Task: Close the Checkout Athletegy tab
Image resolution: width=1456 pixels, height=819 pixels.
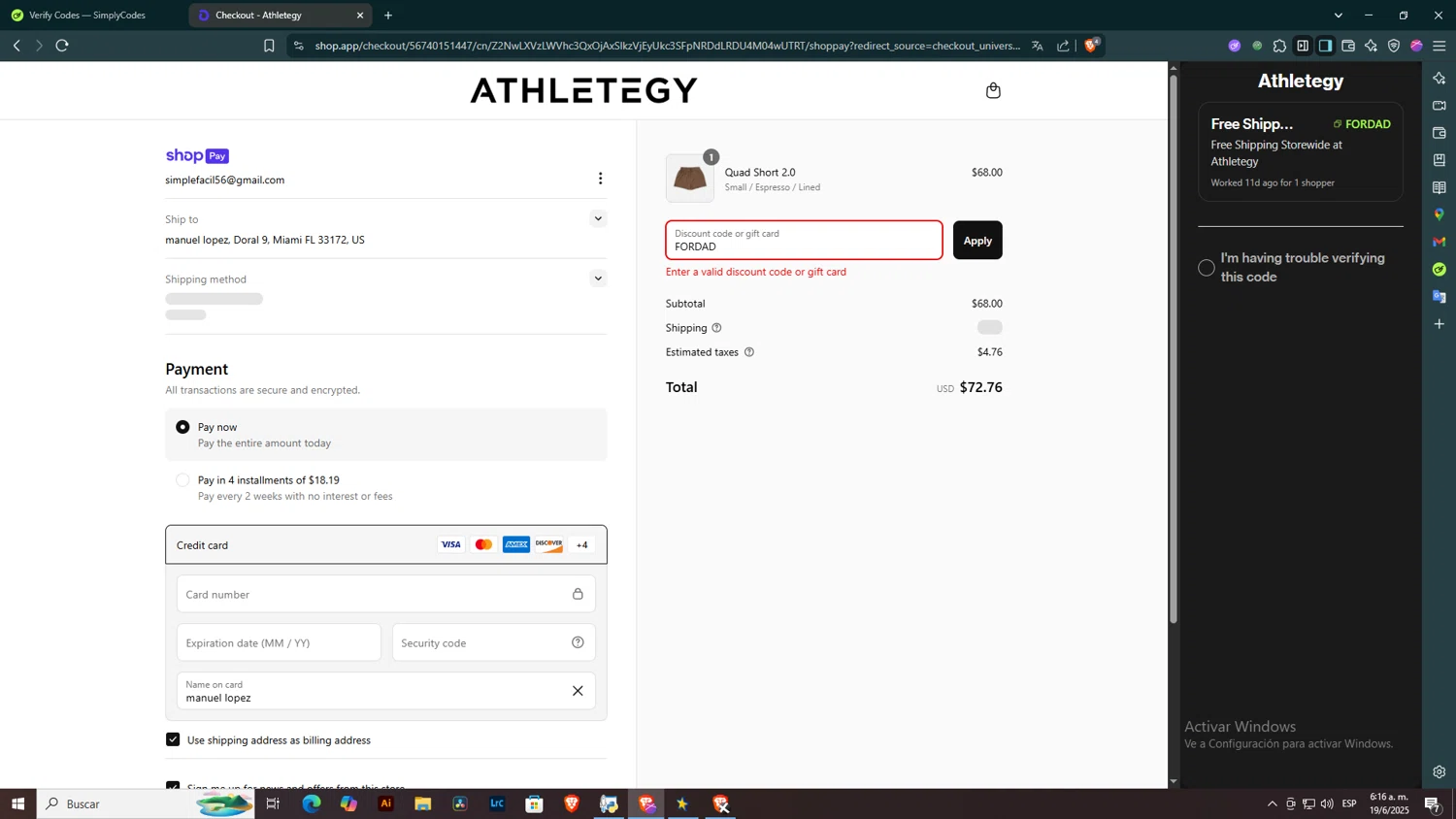Action: tap(360, 16)
